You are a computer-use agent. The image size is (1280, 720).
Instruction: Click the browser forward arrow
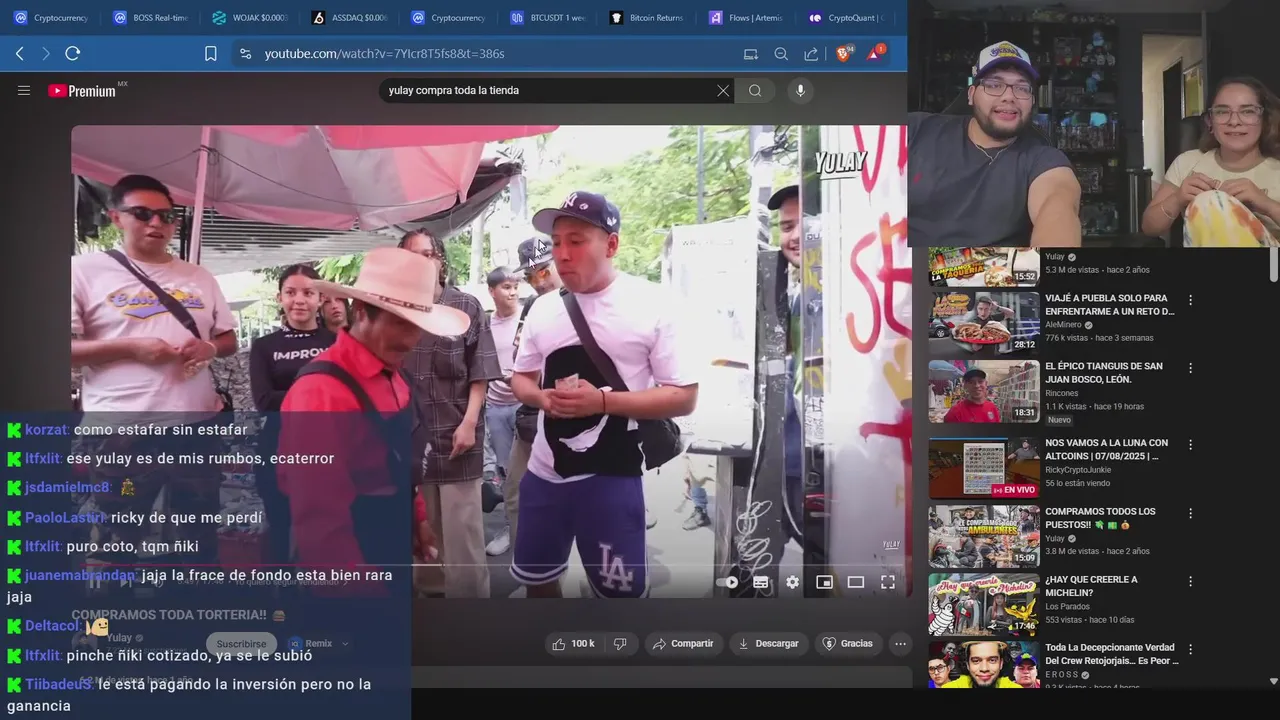click(46, 54)
